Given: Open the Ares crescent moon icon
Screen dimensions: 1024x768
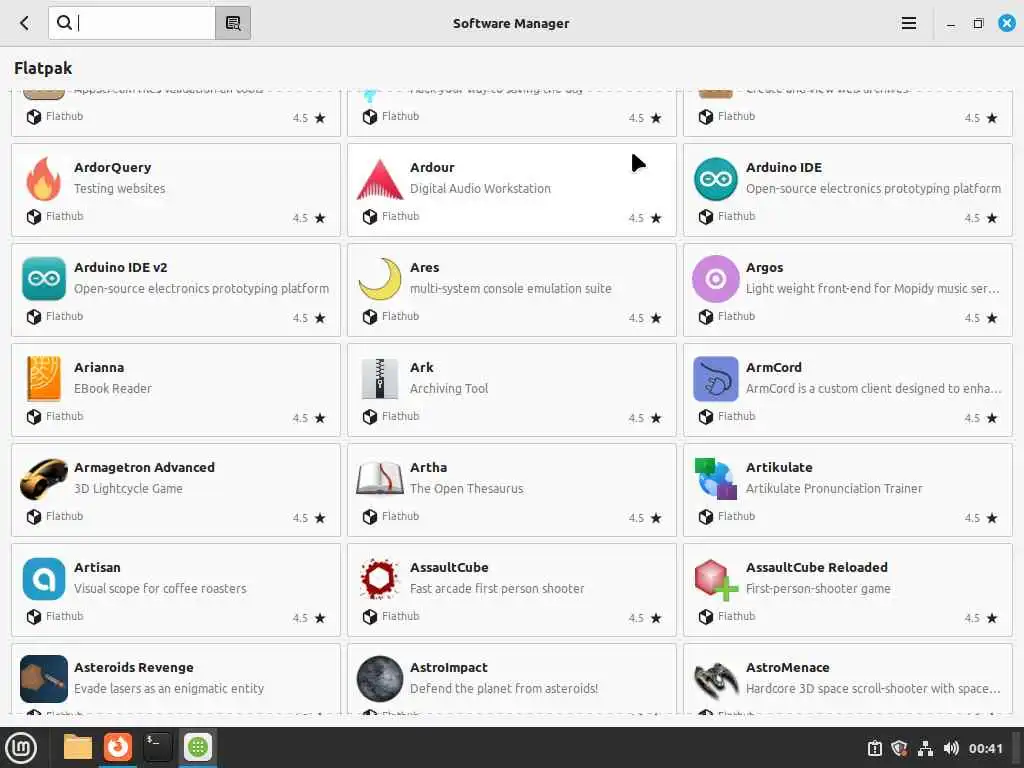Looking at the screenshot, I should point(380,279).
